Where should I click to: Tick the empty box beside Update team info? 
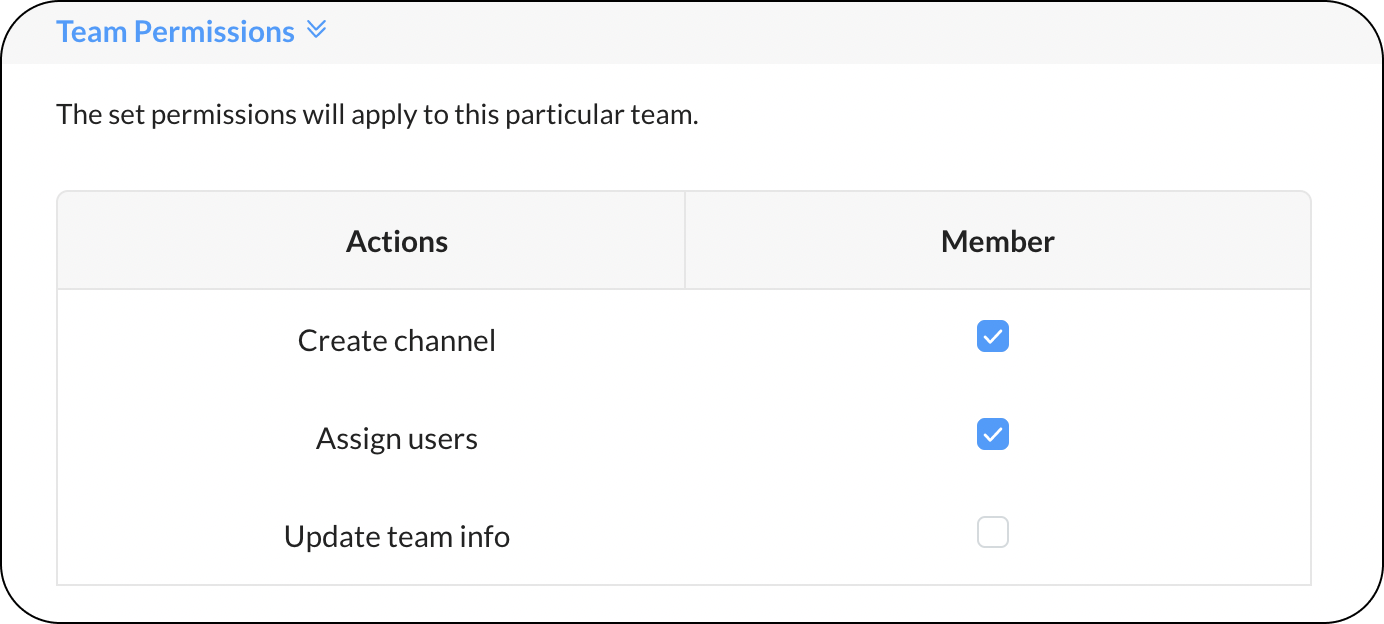992,532
